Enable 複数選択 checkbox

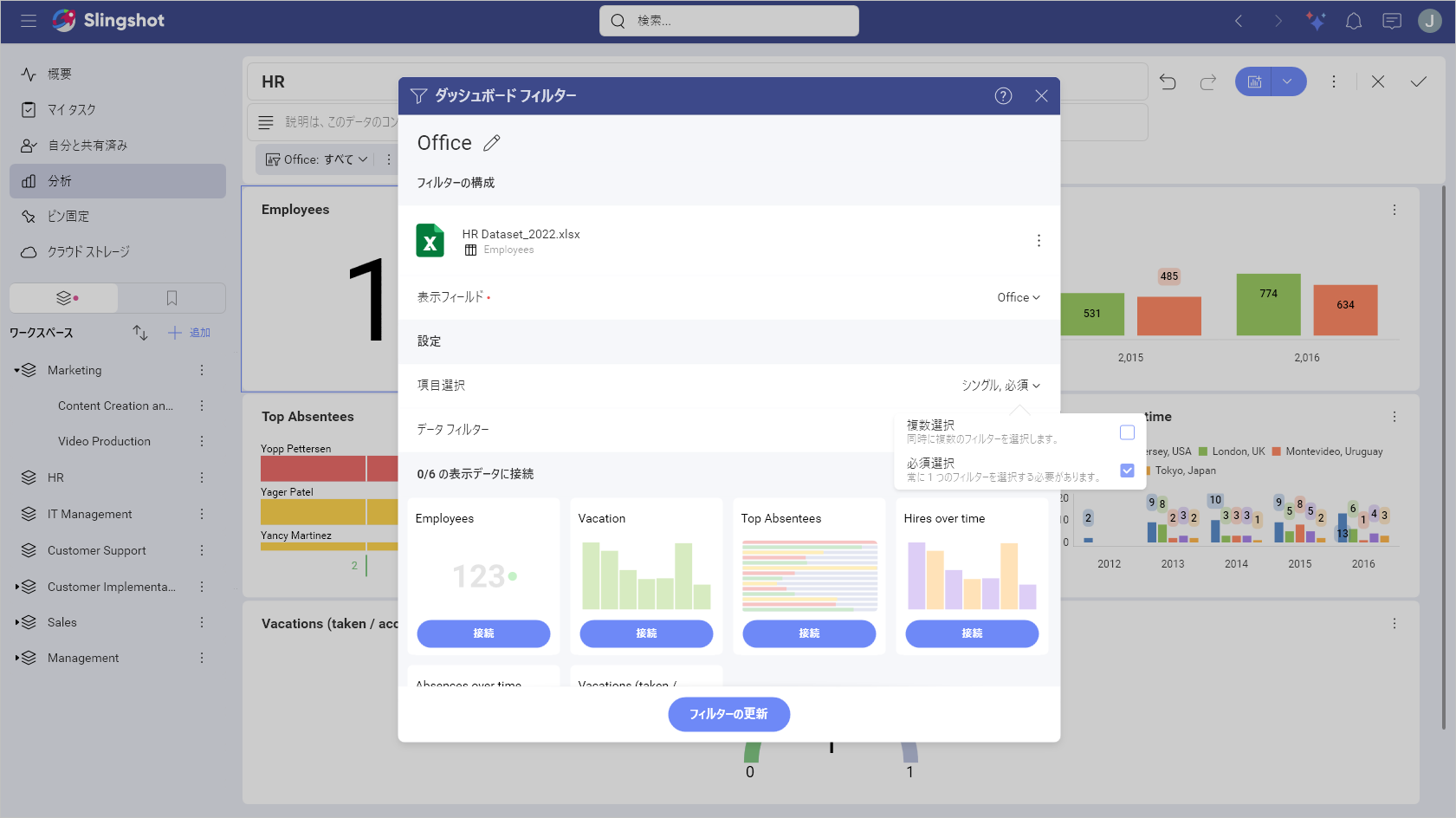point(1127,432)
